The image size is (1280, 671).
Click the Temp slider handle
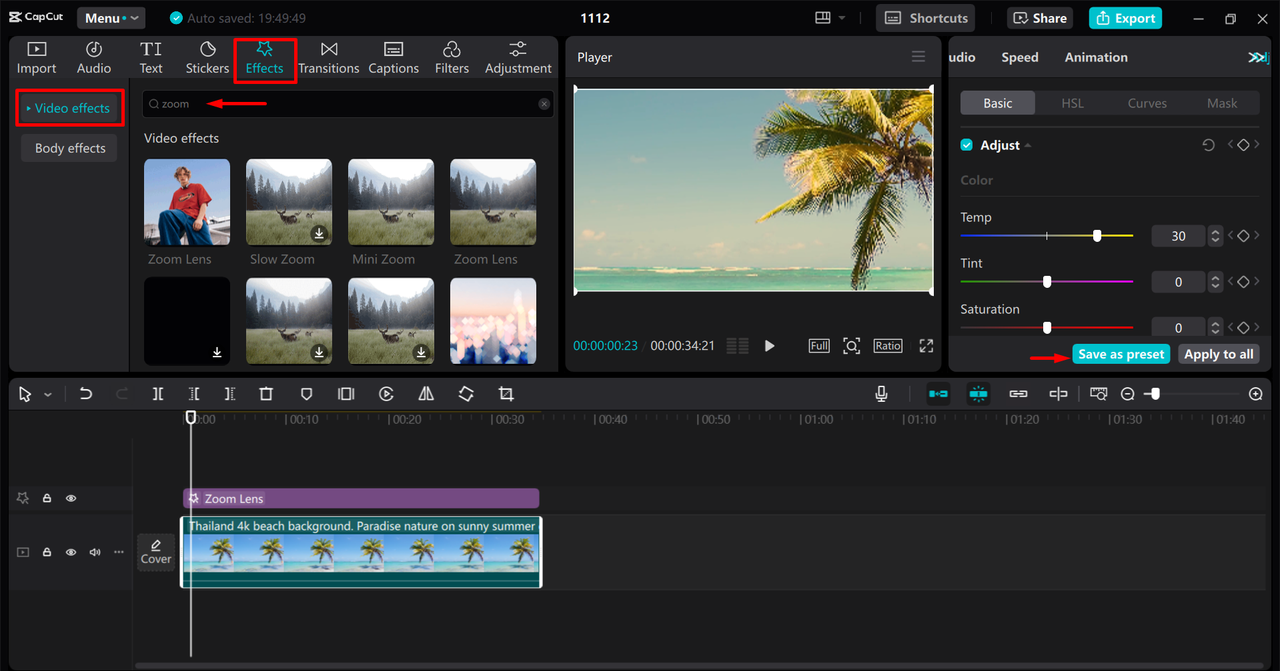(x=1097, y=236)
